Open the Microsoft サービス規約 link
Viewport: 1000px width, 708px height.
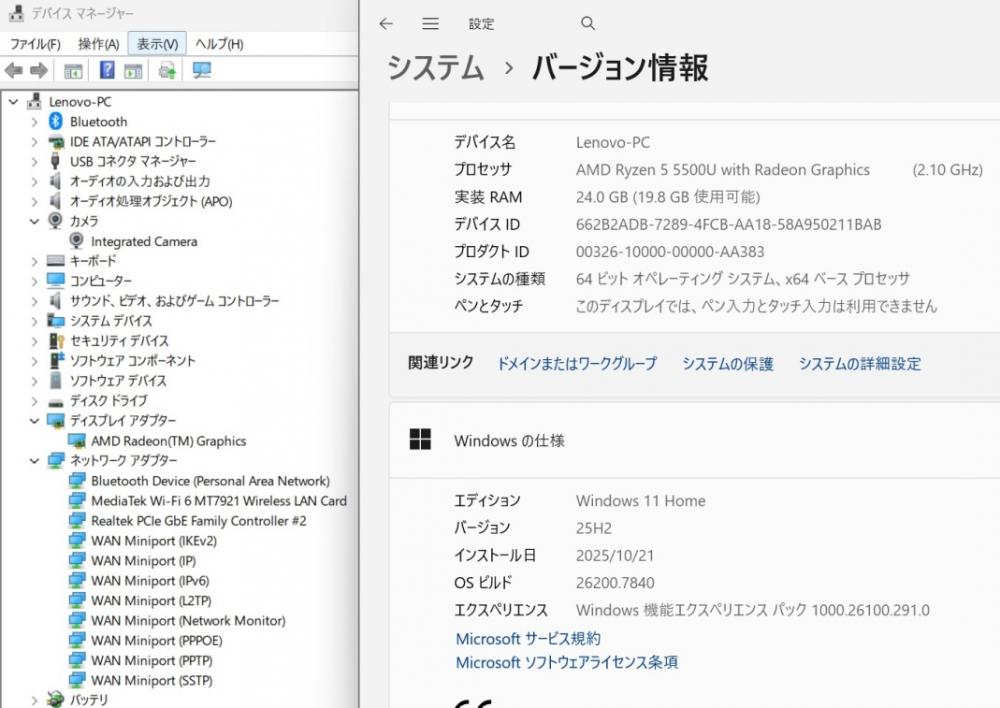[x=528, y=638]
